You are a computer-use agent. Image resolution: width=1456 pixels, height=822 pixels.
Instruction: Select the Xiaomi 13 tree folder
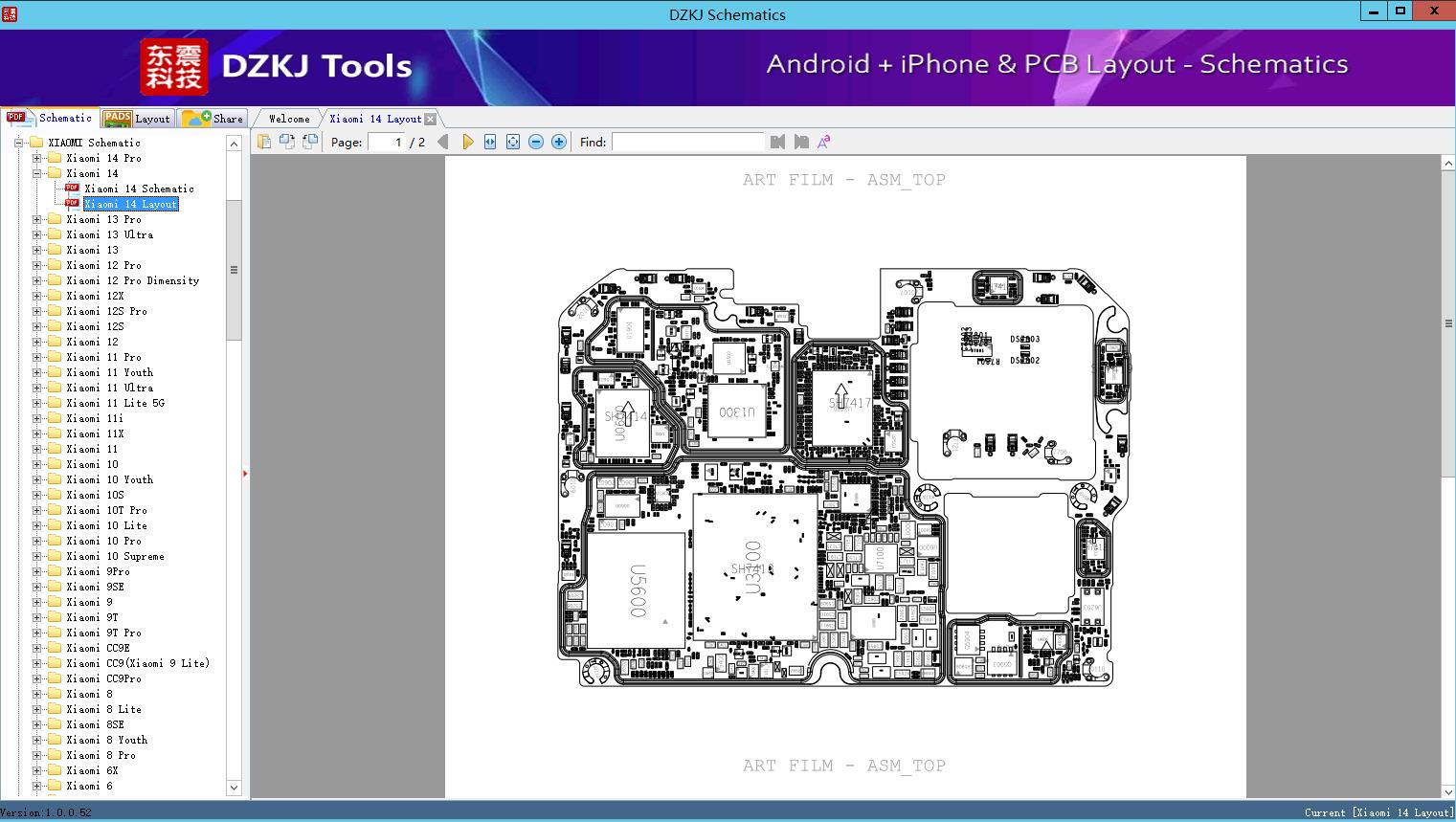(93, 250)
